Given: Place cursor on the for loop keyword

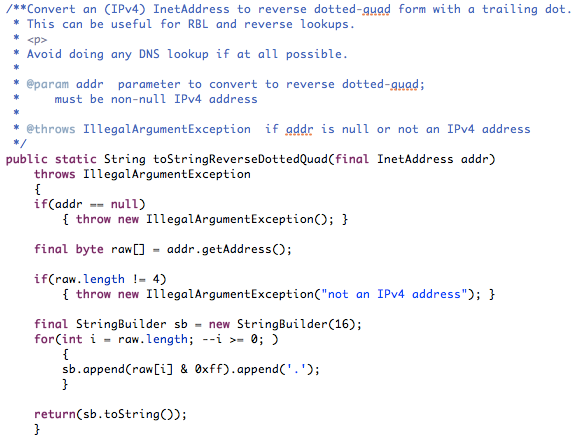Looking at the screenshot, I should point(44,339).
